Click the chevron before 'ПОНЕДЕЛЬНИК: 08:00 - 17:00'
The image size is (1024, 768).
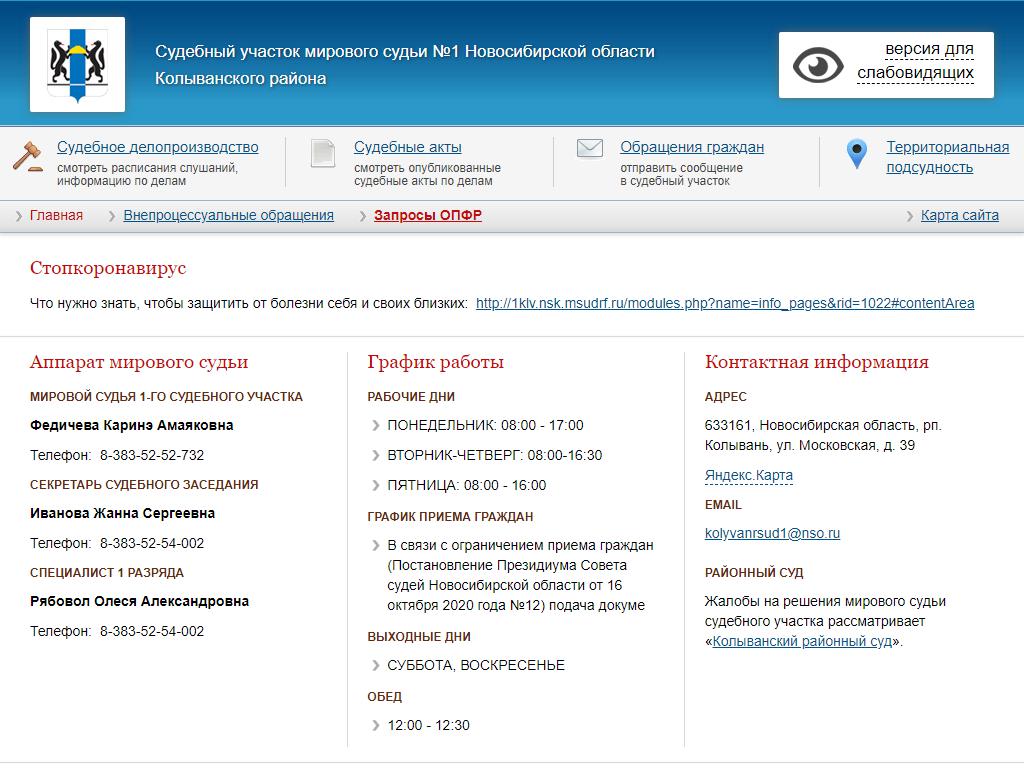(x=376, y=426)
